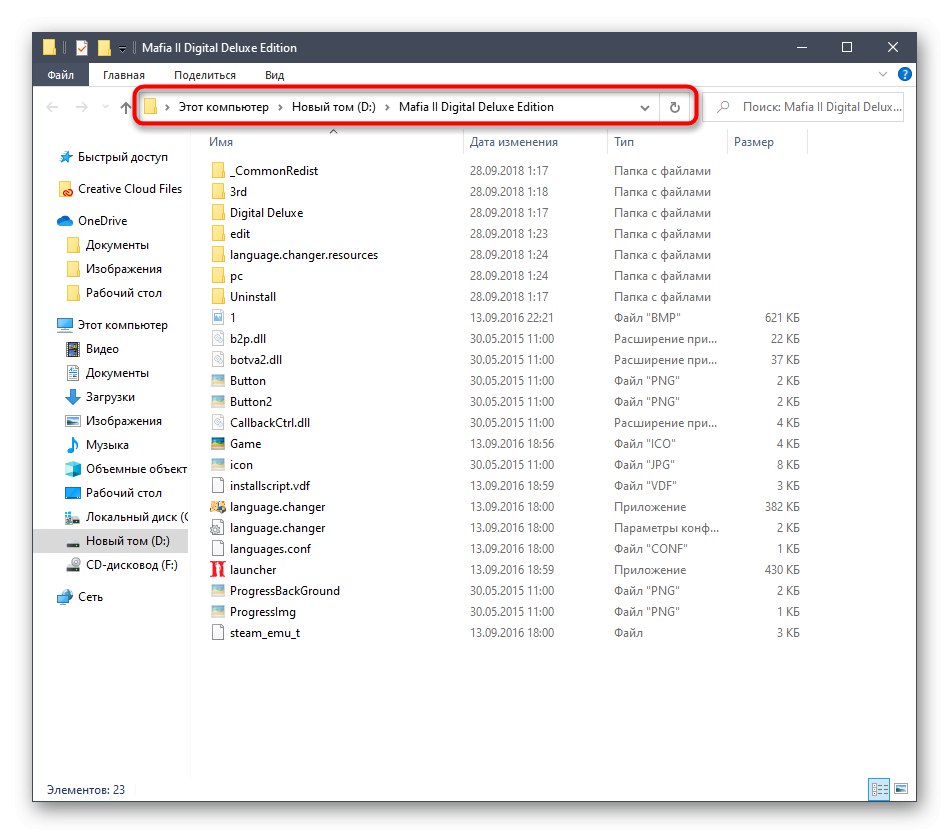Select Изображения under OneDrive

coord(123,269)
